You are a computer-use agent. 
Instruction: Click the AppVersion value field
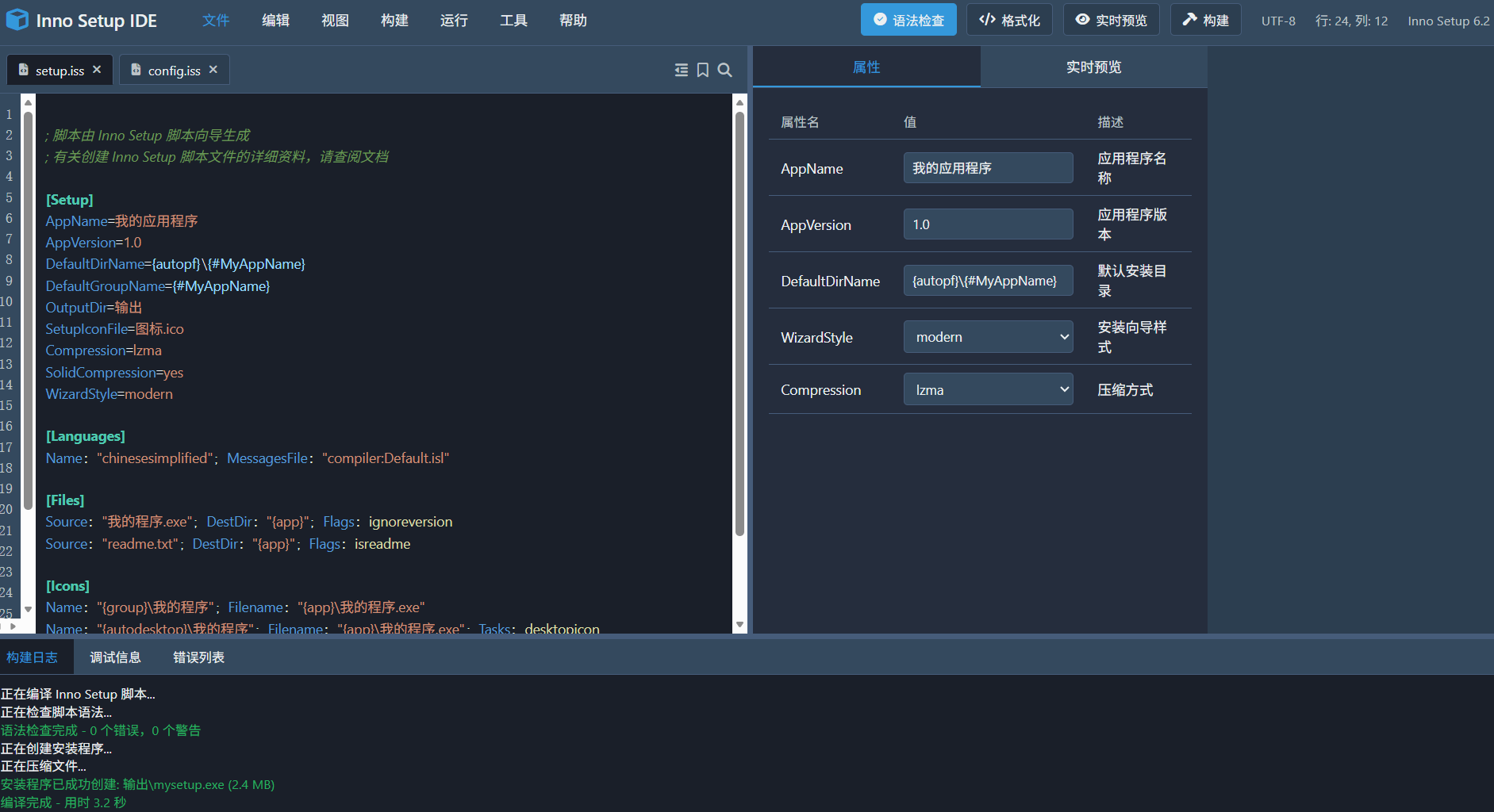click(989, 224)
